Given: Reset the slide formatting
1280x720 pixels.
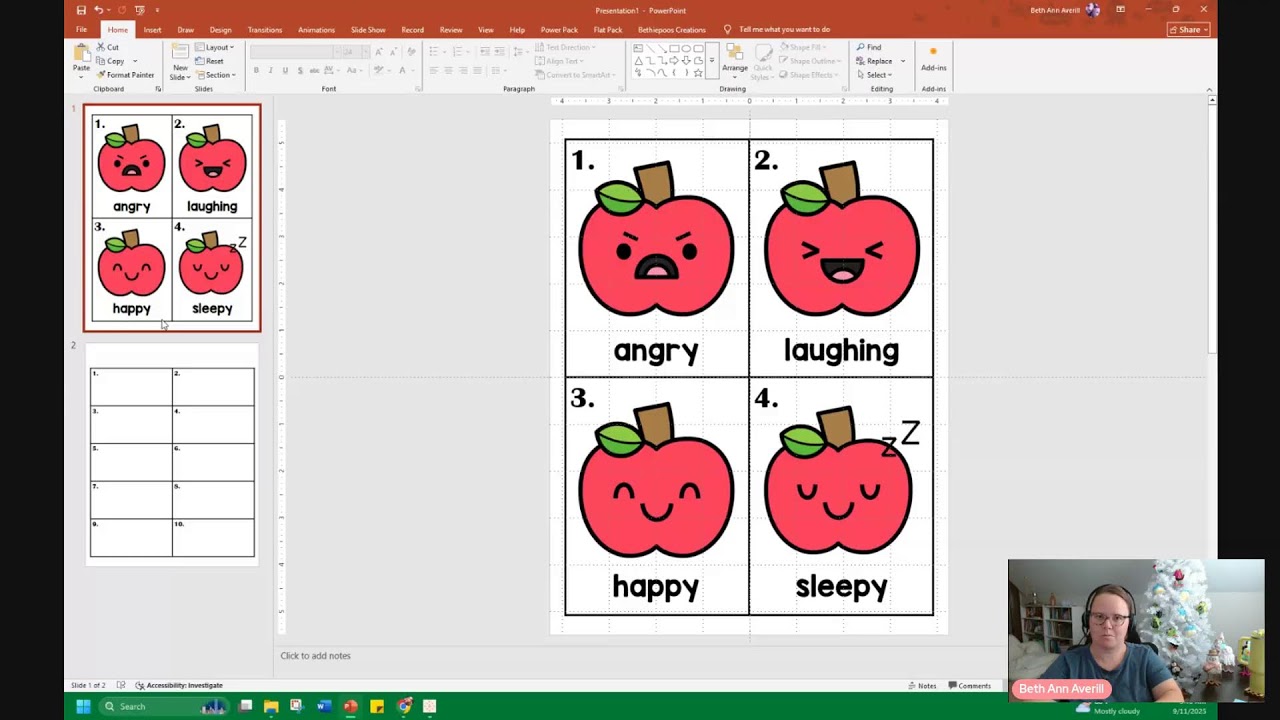Looking at the screenshot, I should pos(210,61).
